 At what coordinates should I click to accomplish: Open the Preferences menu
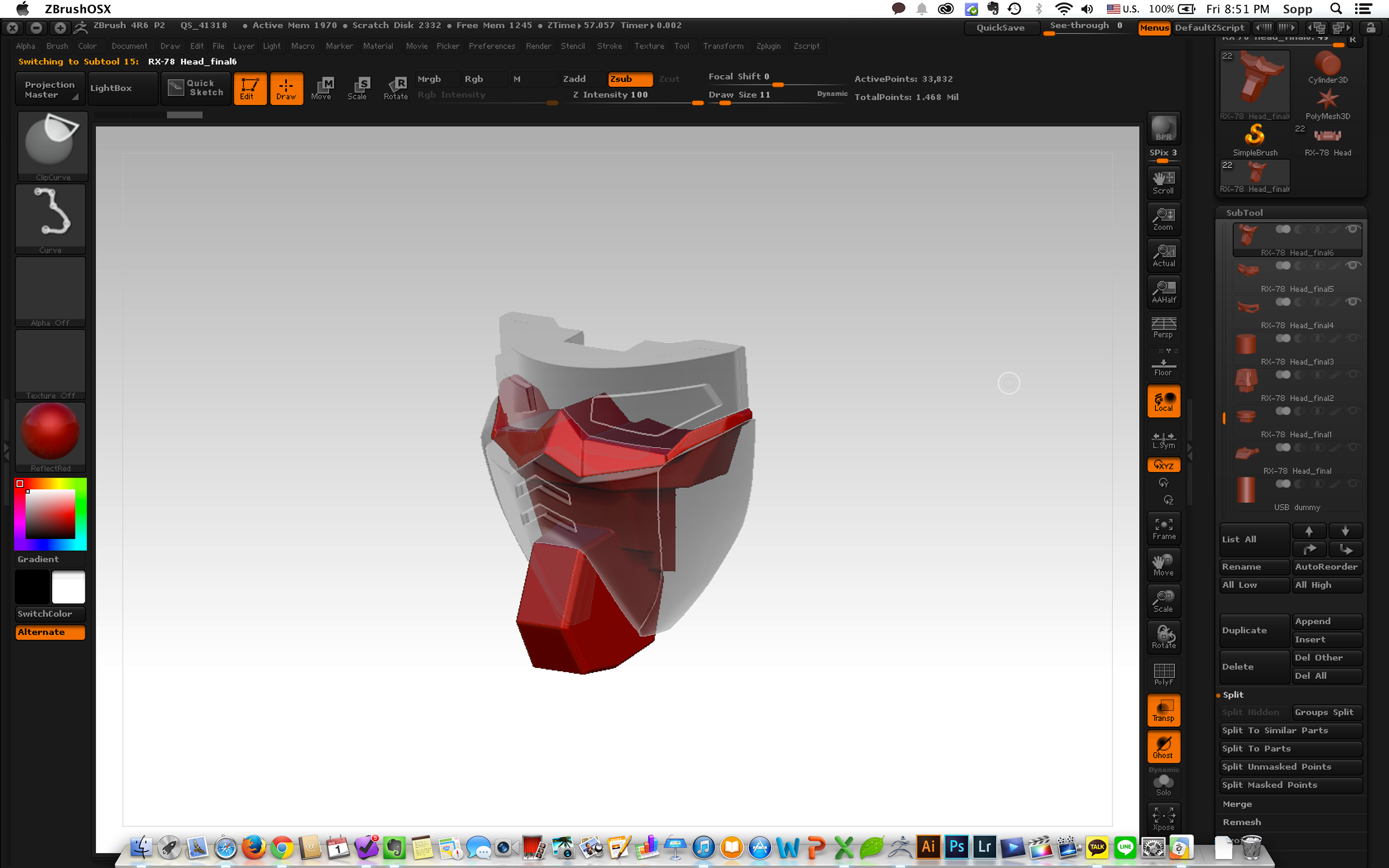(492, 46)
